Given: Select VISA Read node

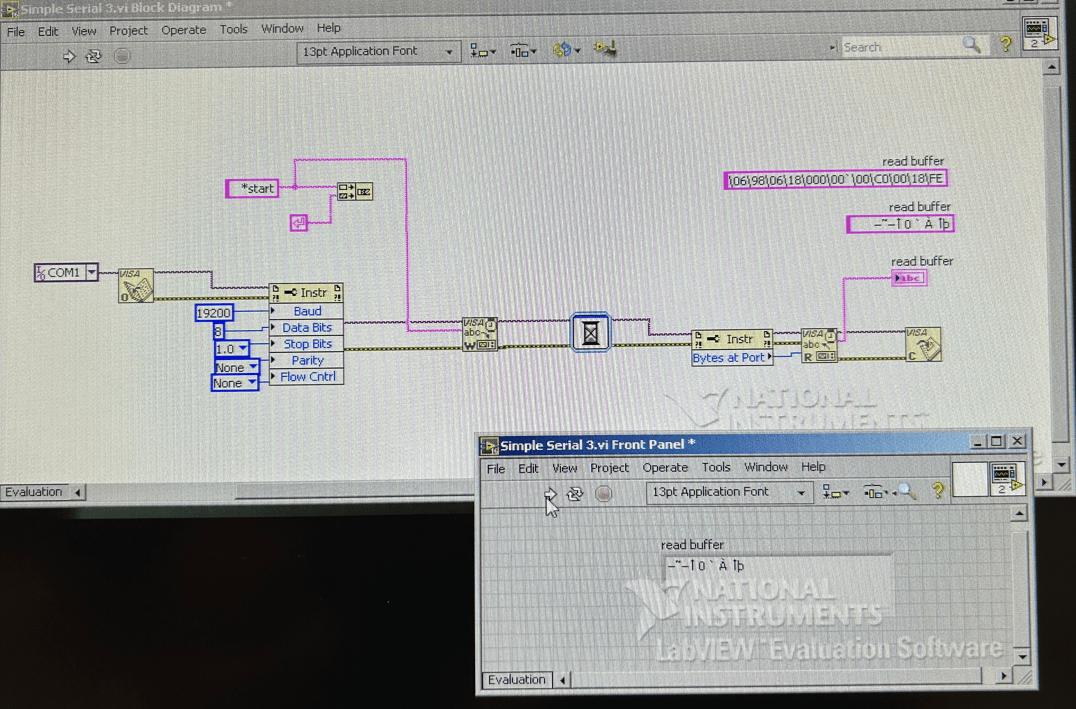Looking at the screenshot, I should tap(819, 346).
